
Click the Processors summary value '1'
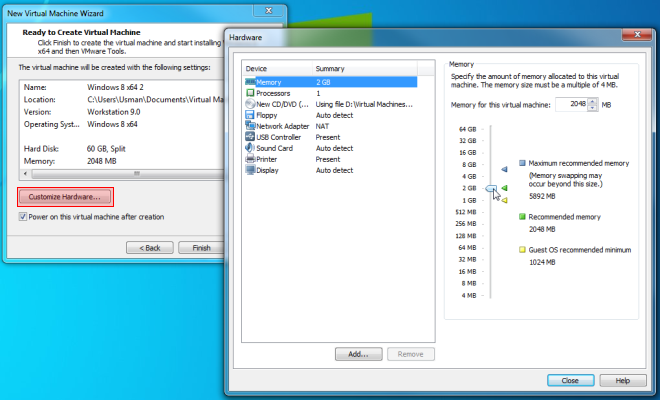[318, 93]
